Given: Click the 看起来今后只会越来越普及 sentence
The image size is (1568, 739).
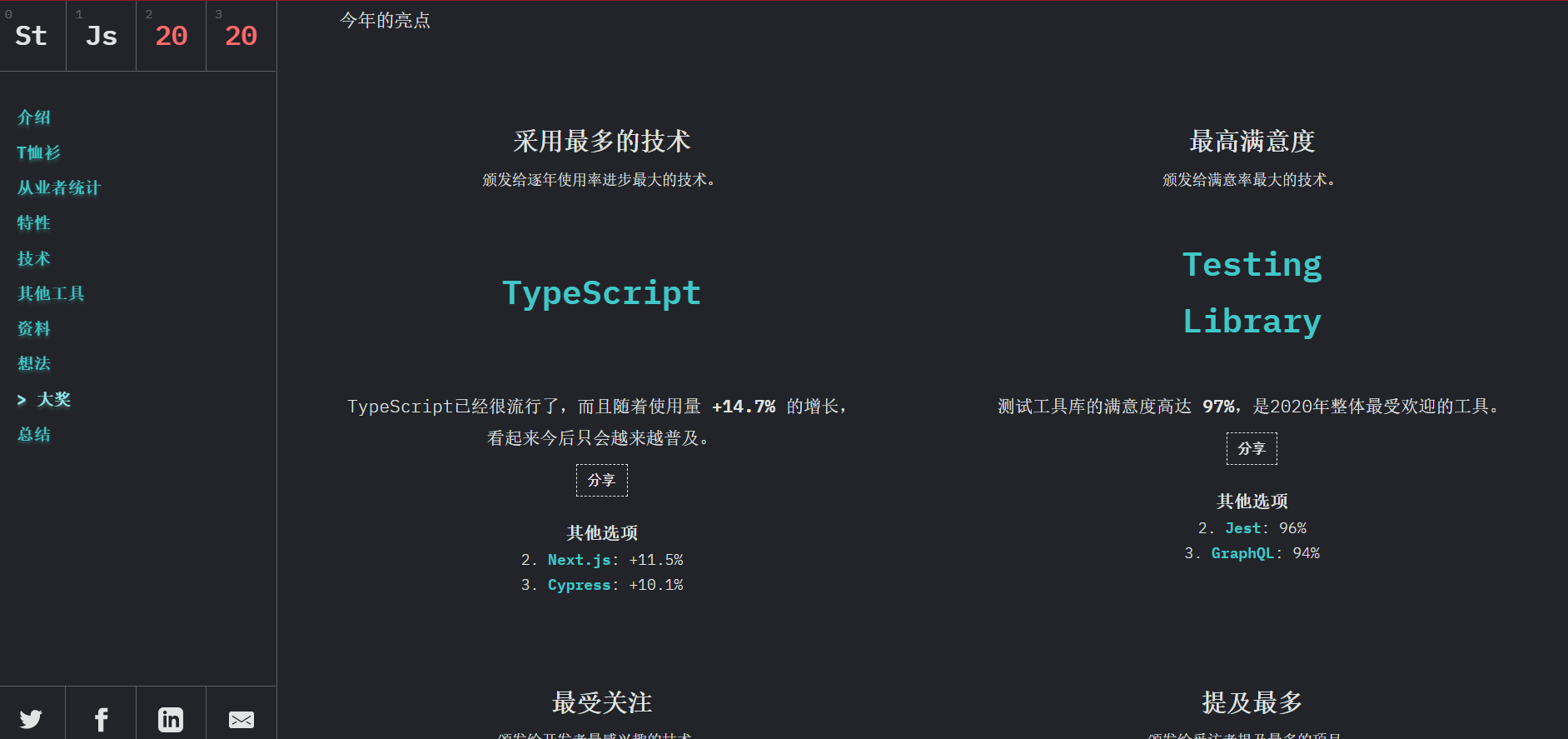Looking at the screenshot, I should point(598,437).
